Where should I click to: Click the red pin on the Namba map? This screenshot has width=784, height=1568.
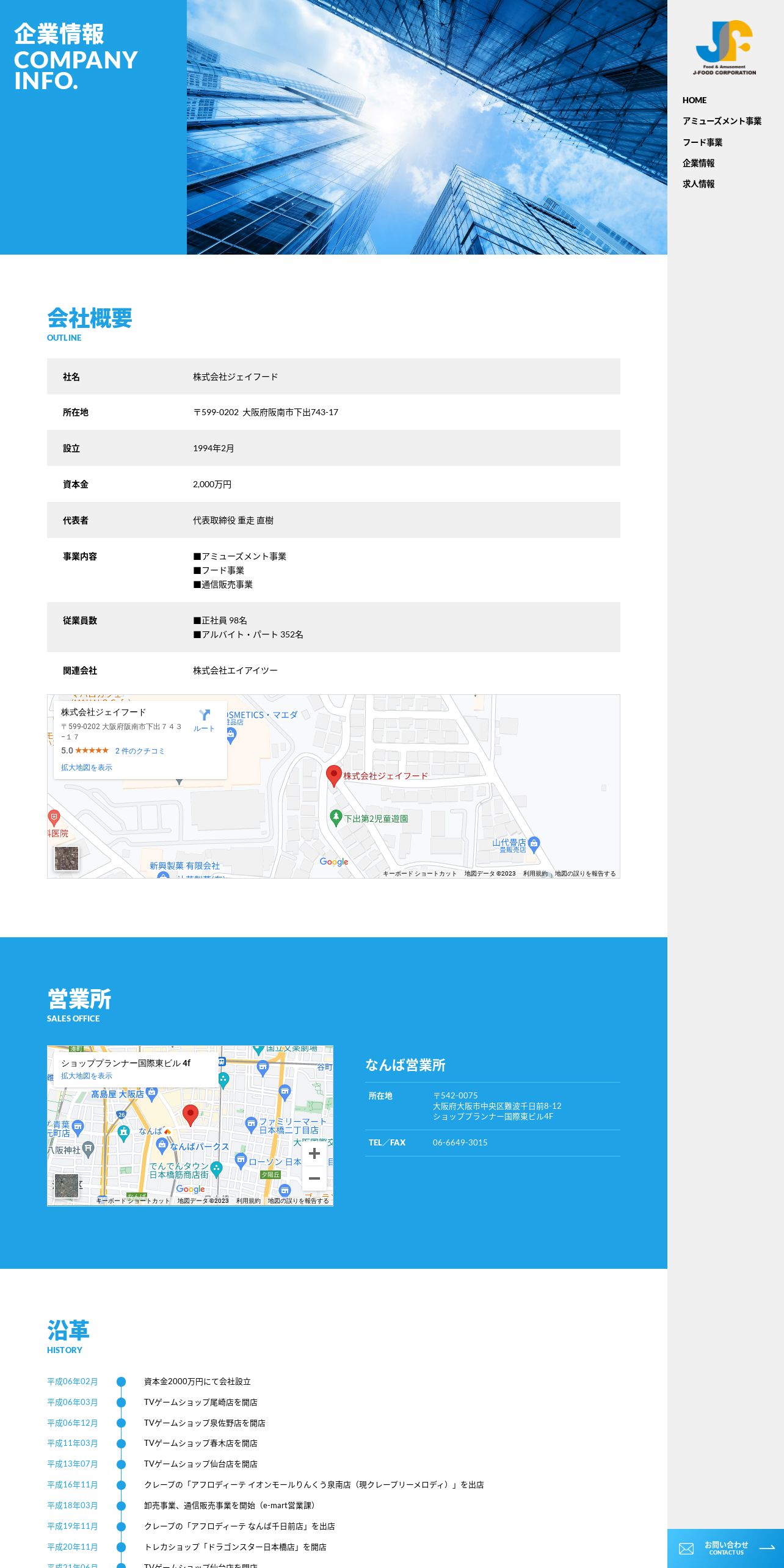click(x=191, y=1115)
